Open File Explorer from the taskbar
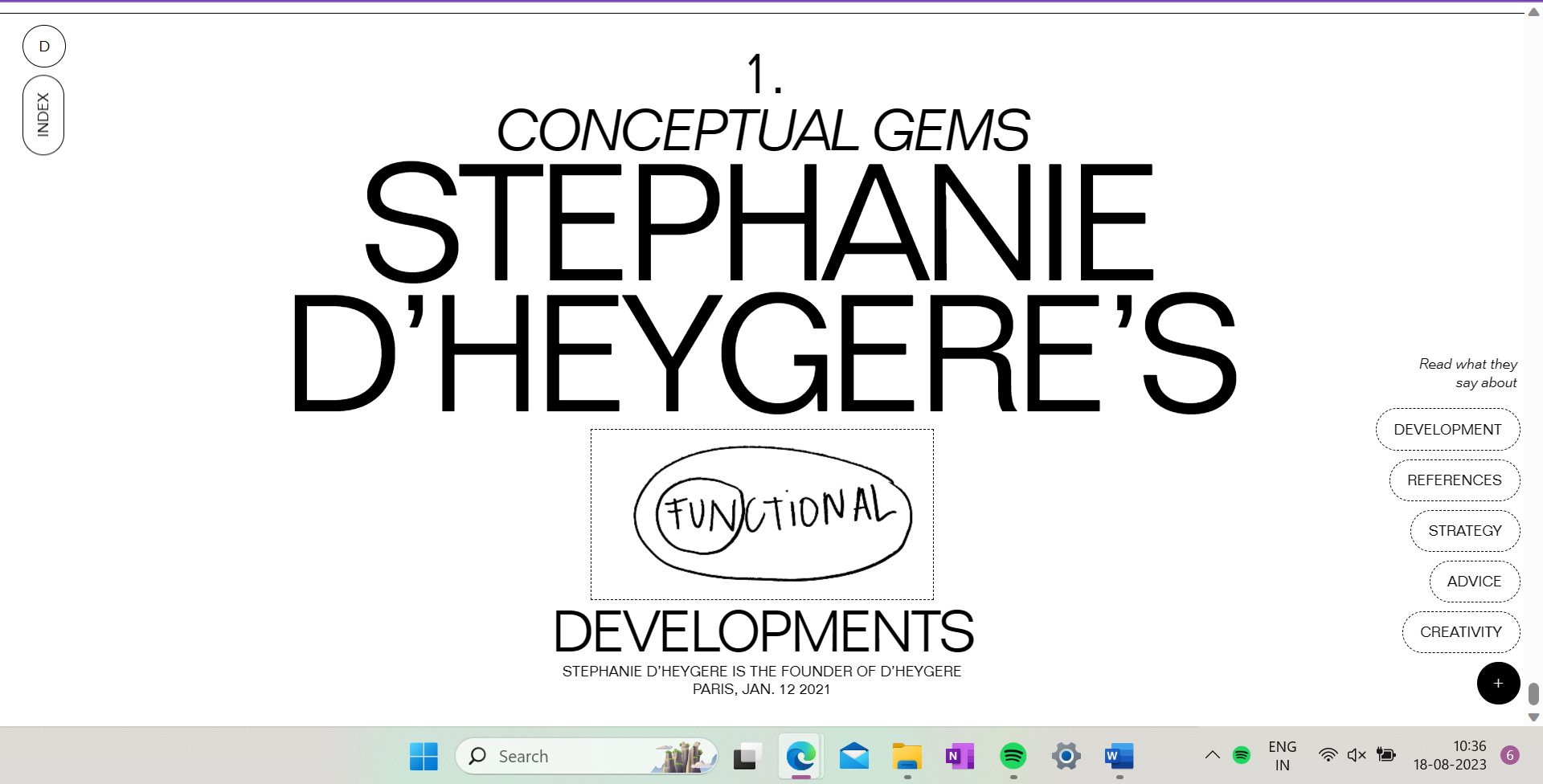The width and height of the screenshot is (1543, 784). click(907, 756)
